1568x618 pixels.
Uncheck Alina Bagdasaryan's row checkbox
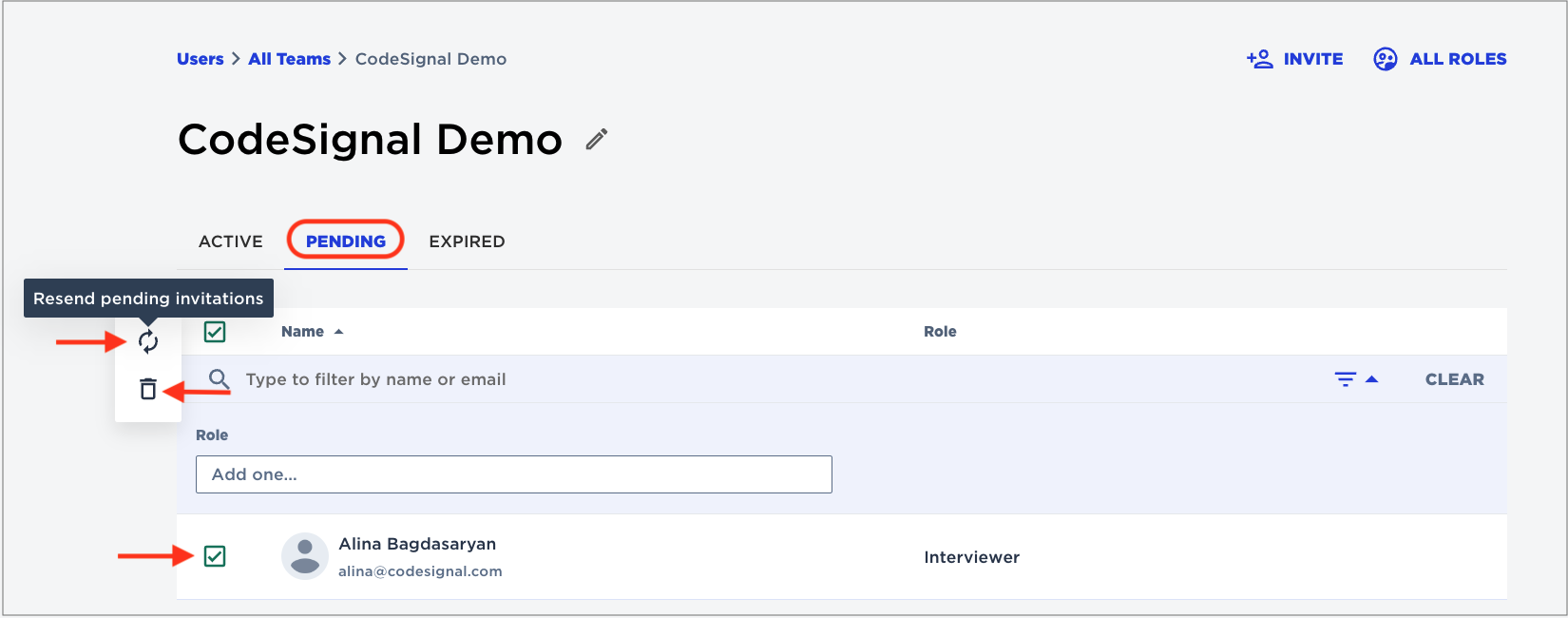pyautogui.click(x=215, y=556)
